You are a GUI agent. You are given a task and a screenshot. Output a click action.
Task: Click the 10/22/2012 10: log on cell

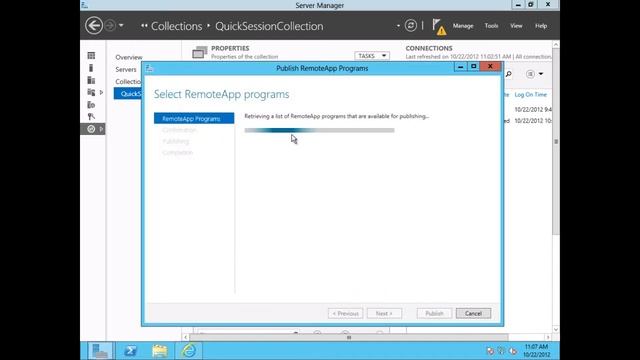tap(533, 121)
